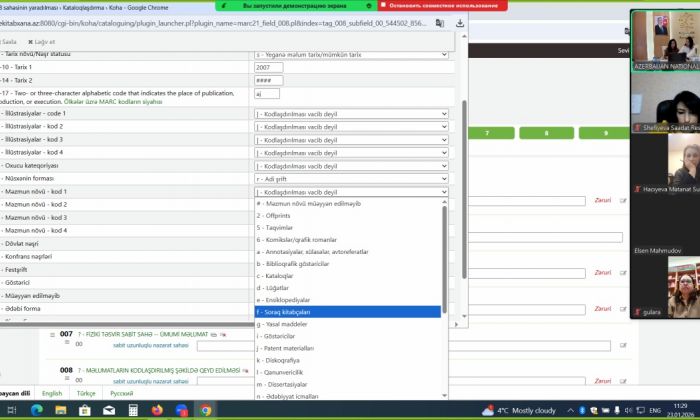Click tag editor icon beside first Zəruri field
Viewport: 700px width, 420px height.
[623, 200]
